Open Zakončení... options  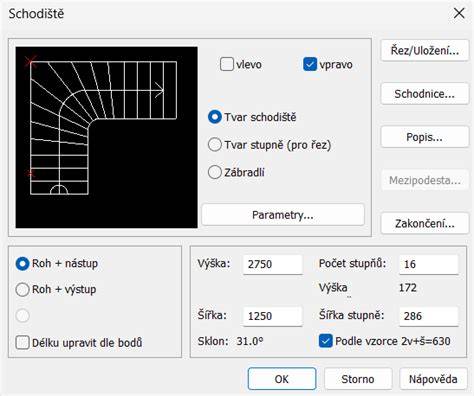(x=425, y=223)
